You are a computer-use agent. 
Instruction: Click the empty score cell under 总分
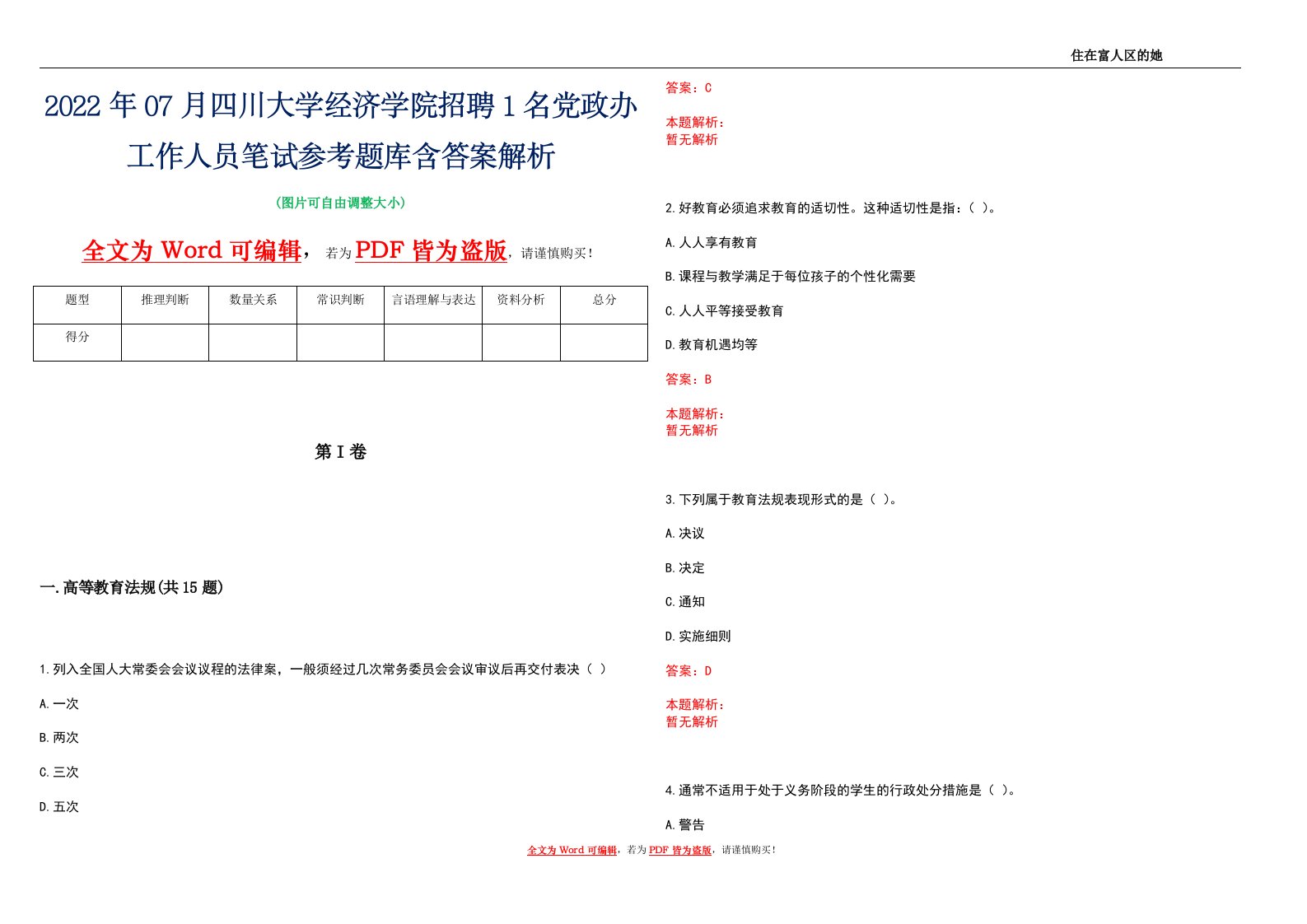click(604, 343)
